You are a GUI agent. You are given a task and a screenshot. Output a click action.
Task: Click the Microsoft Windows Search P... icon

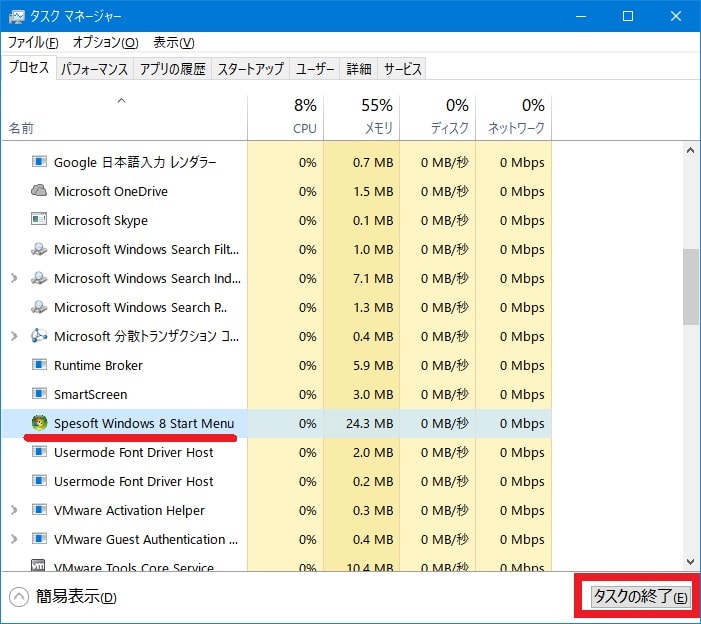pos(39,307)
